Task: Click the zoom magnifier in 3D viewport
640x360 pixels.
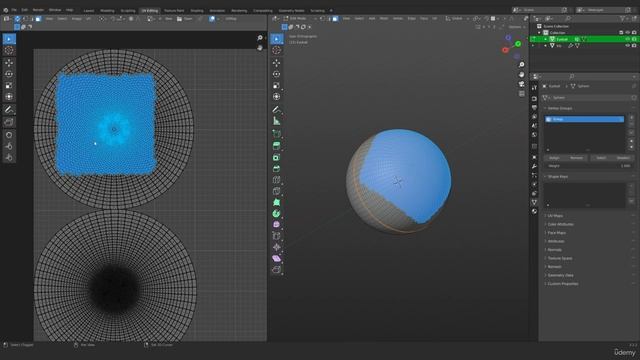Action: 522,65
